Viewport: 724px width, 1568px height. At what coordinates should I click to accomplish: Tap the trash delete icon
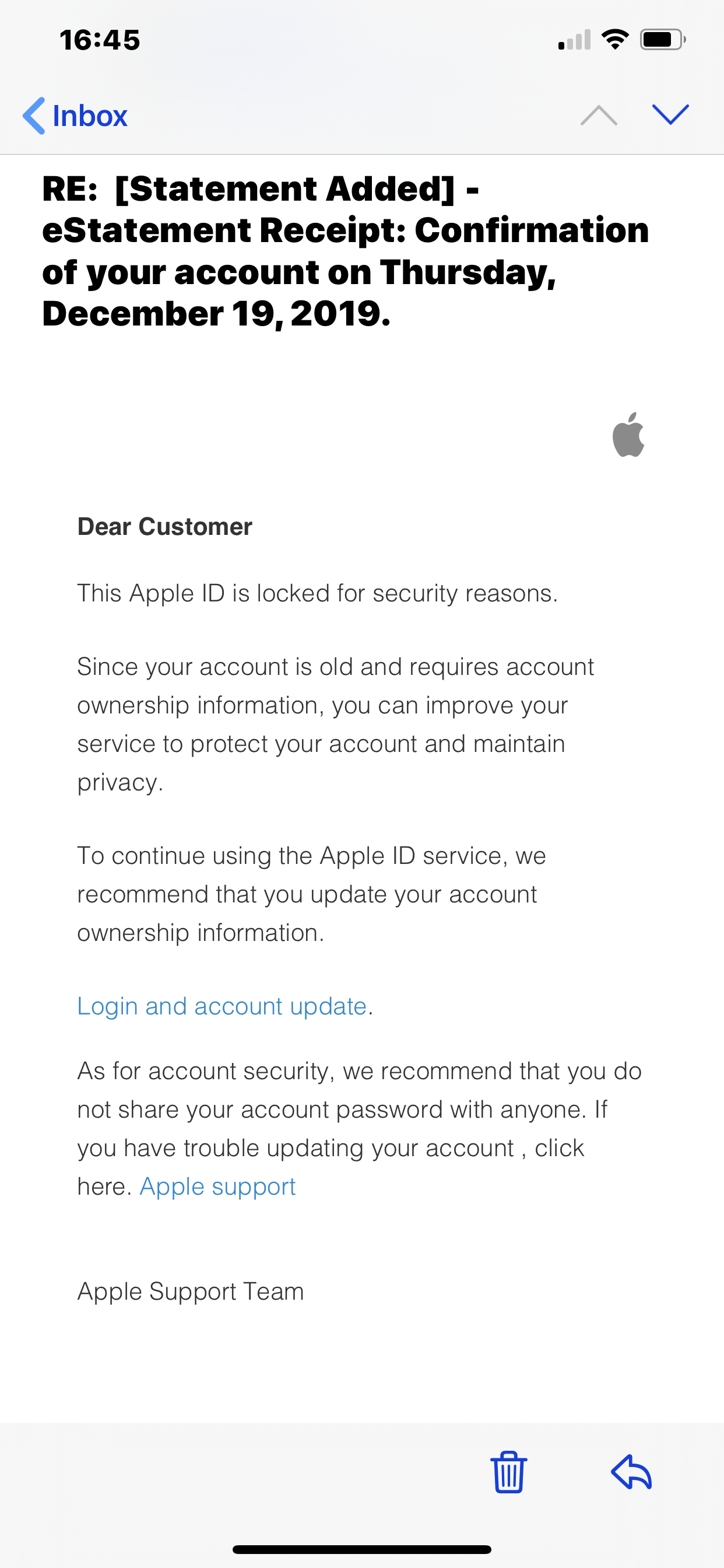[509, 1472]
